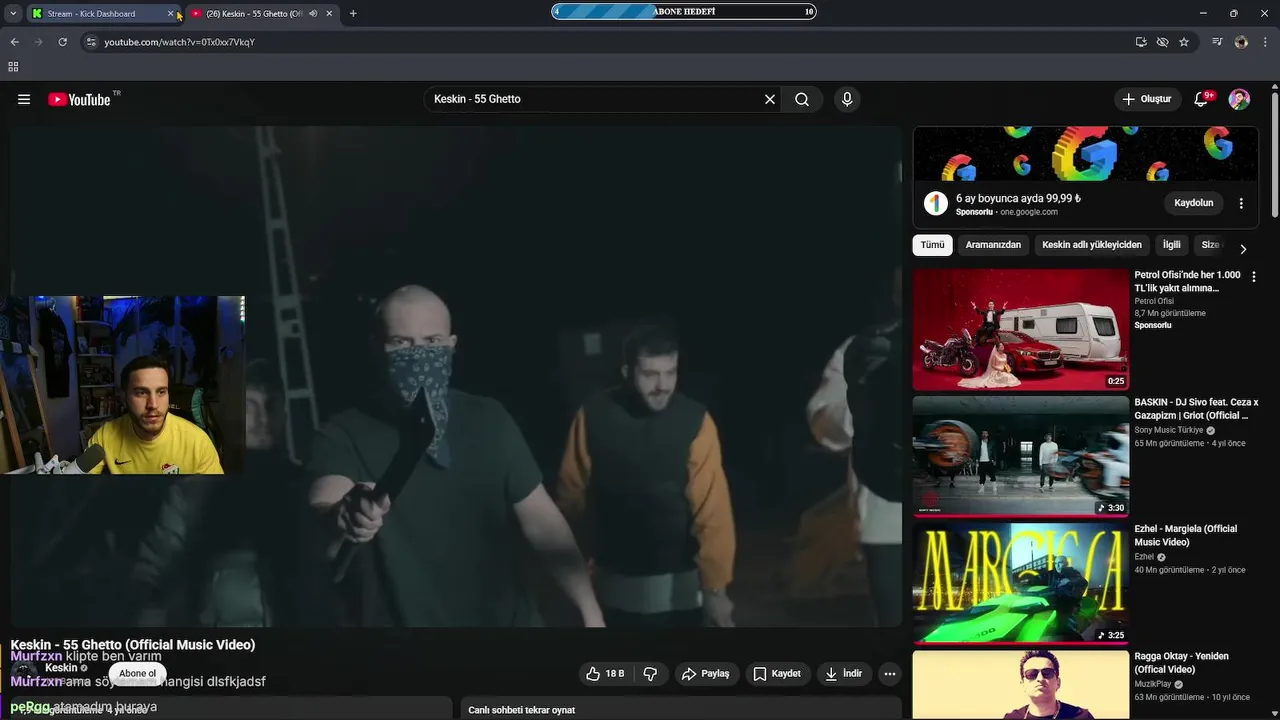Close the Stream - Kick Dashboard tab
This screenshot has width=1280, height=720.
[170, 14]
